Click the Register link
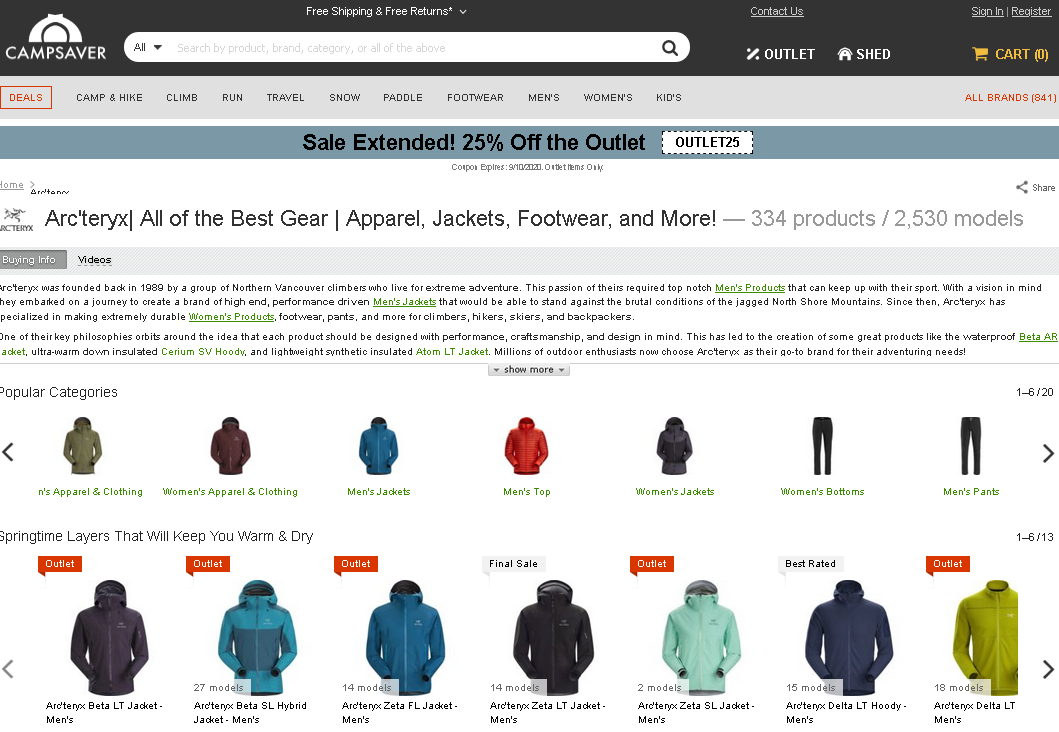This screenshot has width=1059, height=732. 1031,11
